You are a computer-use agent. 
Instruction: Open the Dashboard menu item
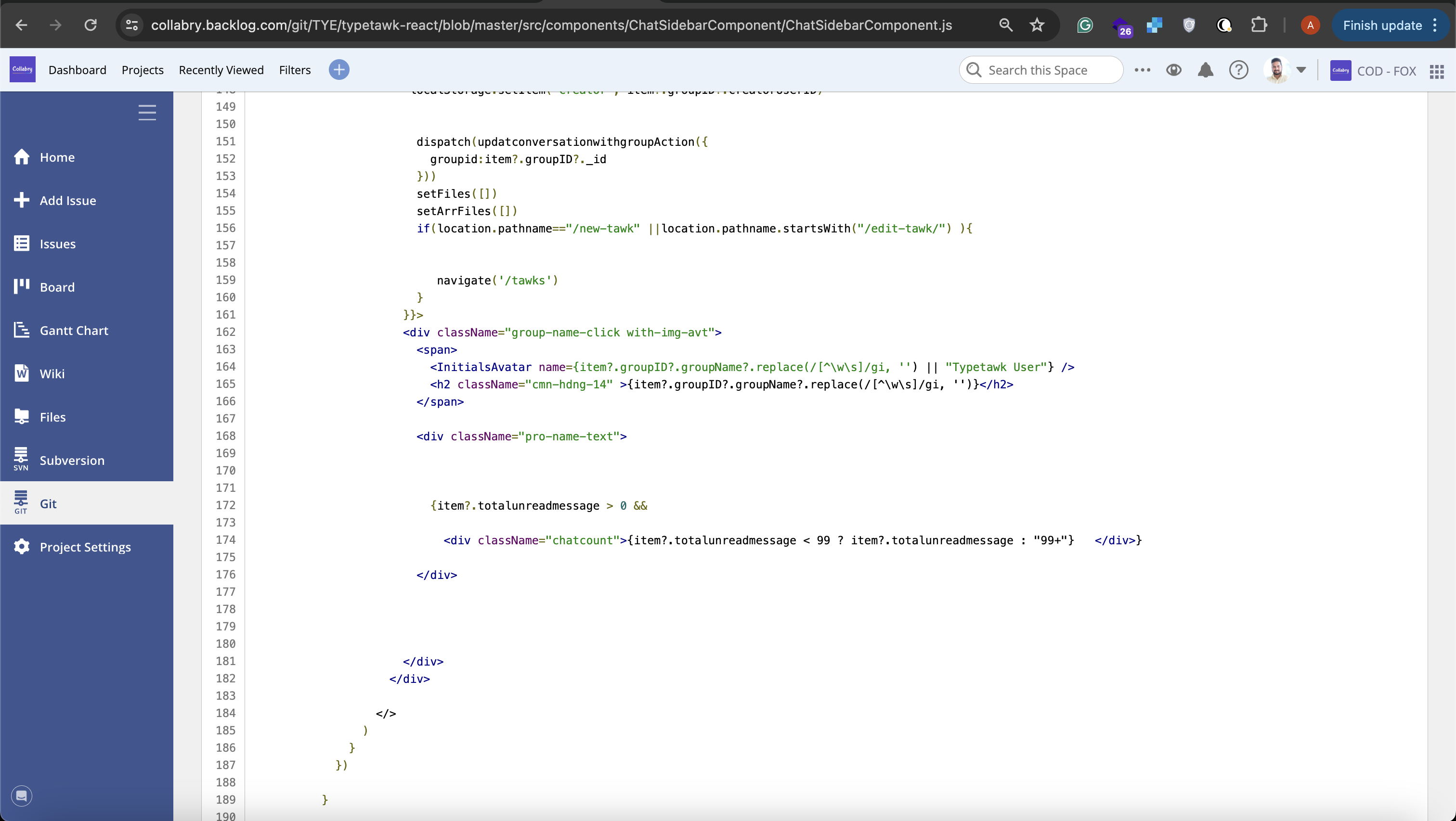78,70
